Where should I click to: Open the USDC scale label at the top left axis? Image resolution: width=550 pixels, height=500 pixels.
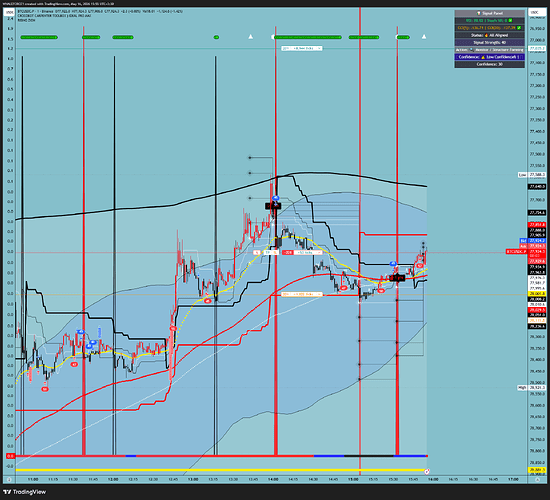pos(10,12)
